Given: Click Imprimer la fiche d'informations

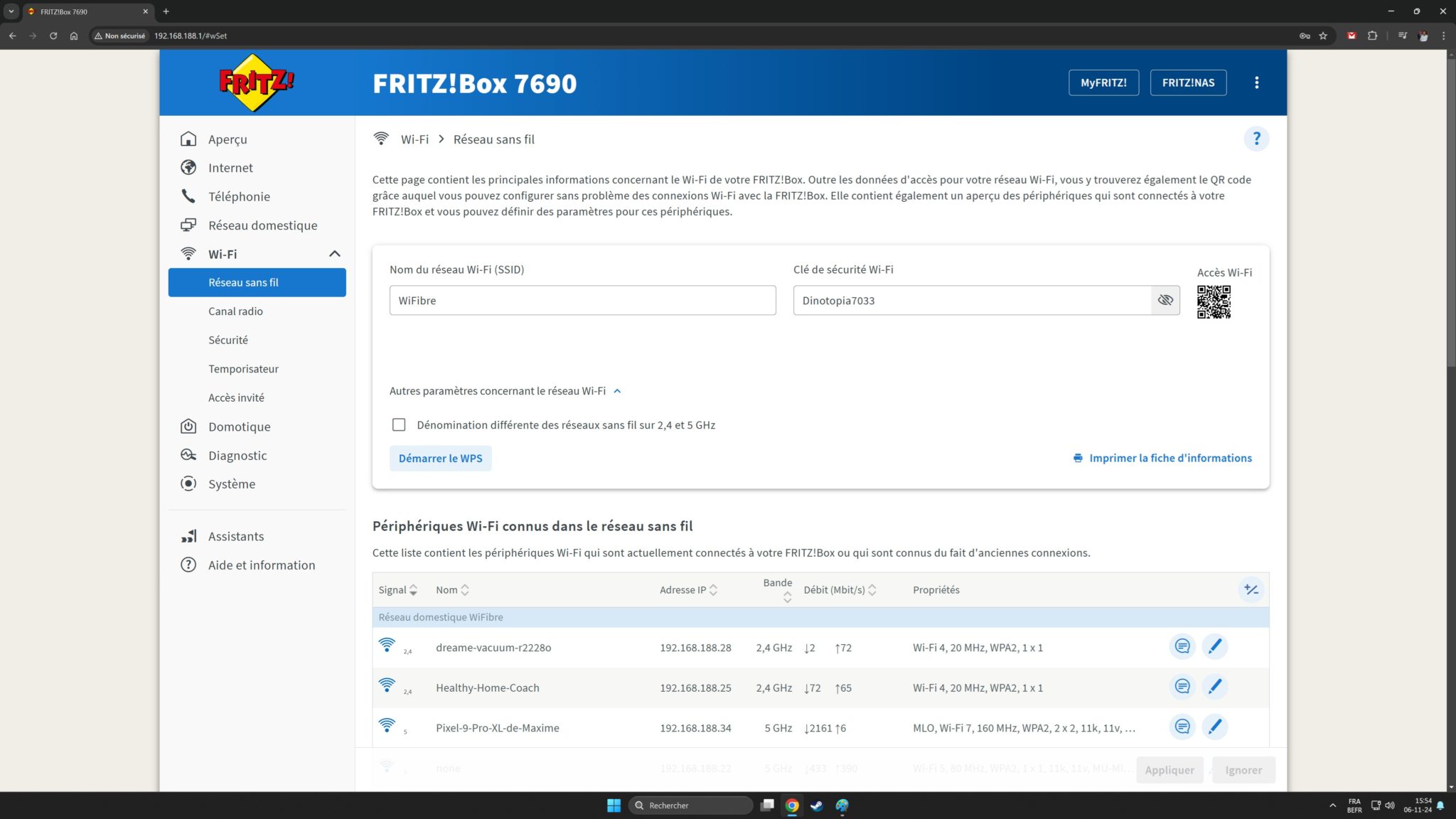Looking at the screenshot, I should 1162,459.
